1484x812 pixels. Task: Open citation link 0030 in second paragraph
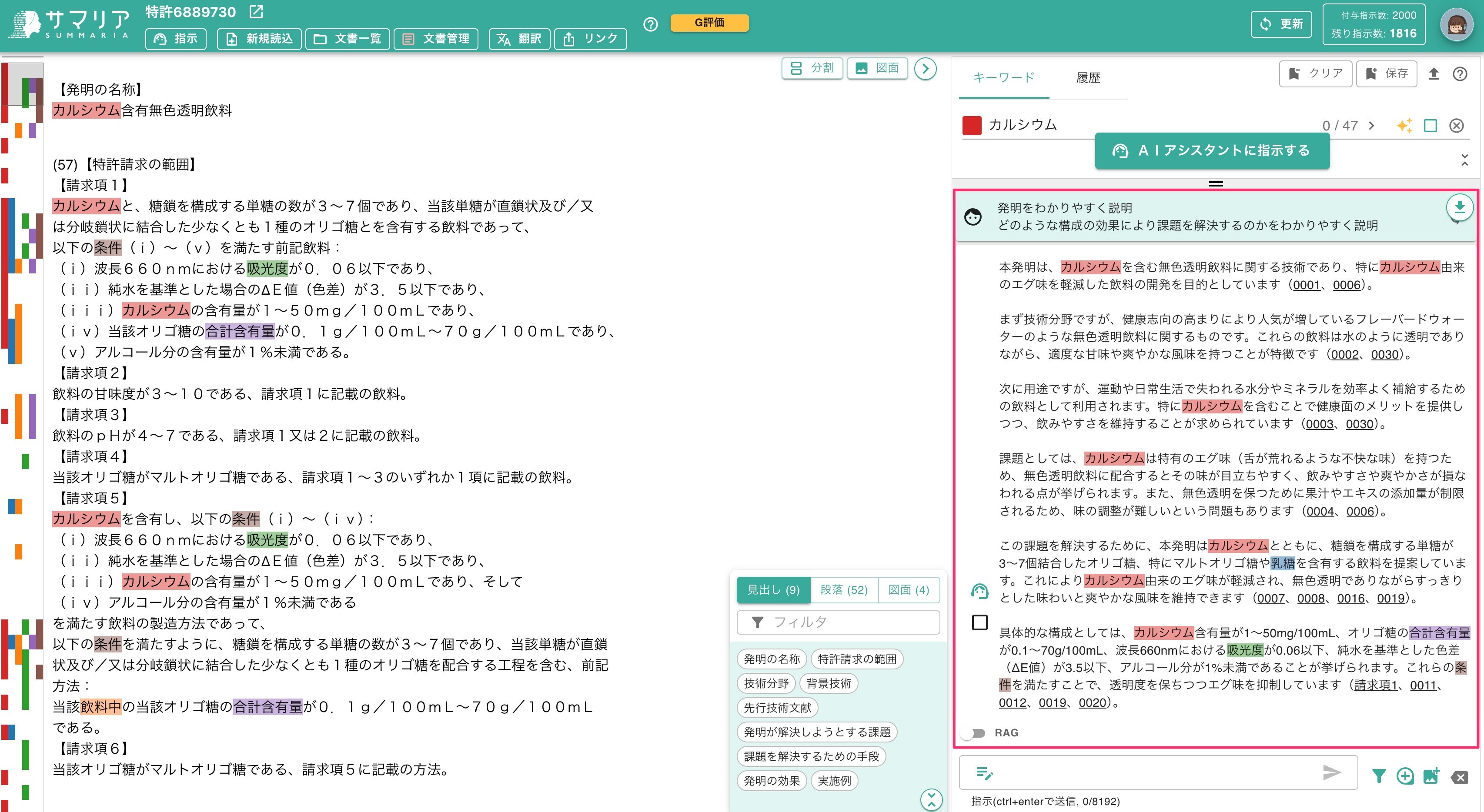[x=1384, y=354]
